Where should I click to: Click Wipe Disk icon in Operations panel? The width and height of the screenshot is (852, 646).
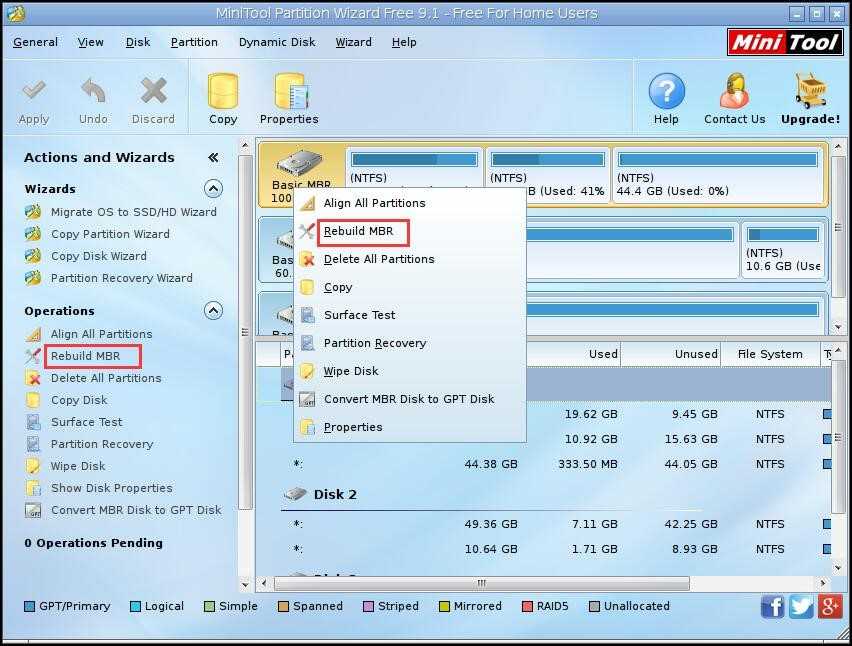pos(33,466)
